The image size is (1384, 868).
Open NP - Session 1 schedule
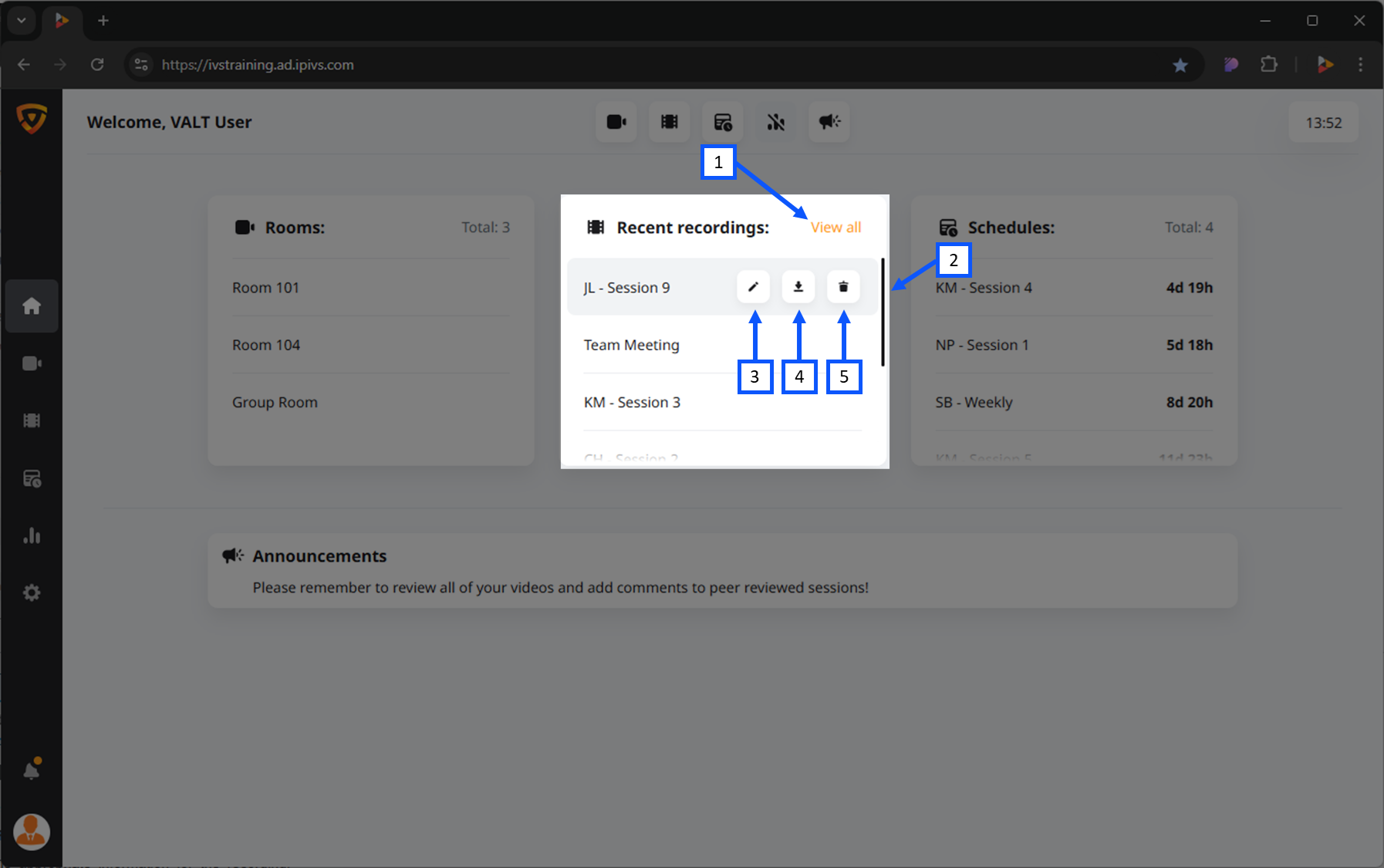pyautogui.click(x=1074, y=345)
